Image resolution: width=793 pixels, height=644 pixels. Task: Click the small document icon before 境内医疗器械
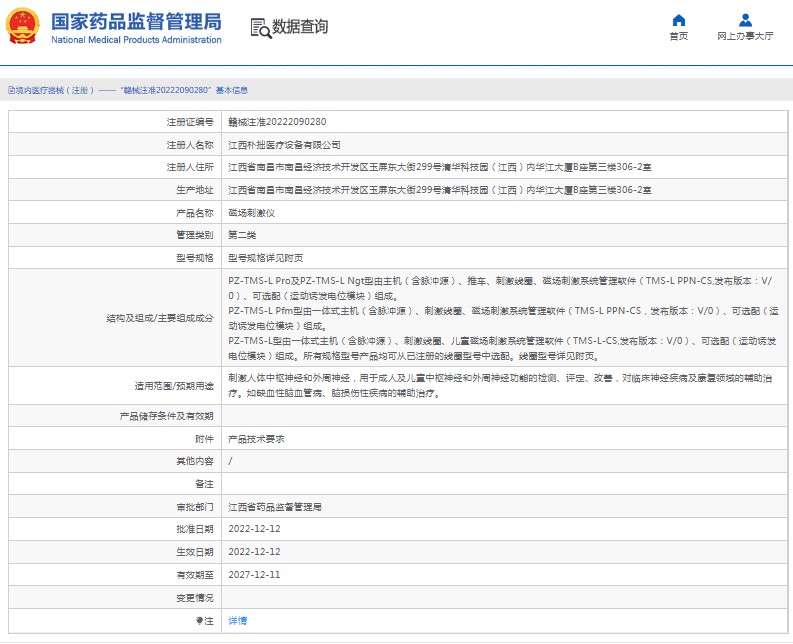(10, 90)
